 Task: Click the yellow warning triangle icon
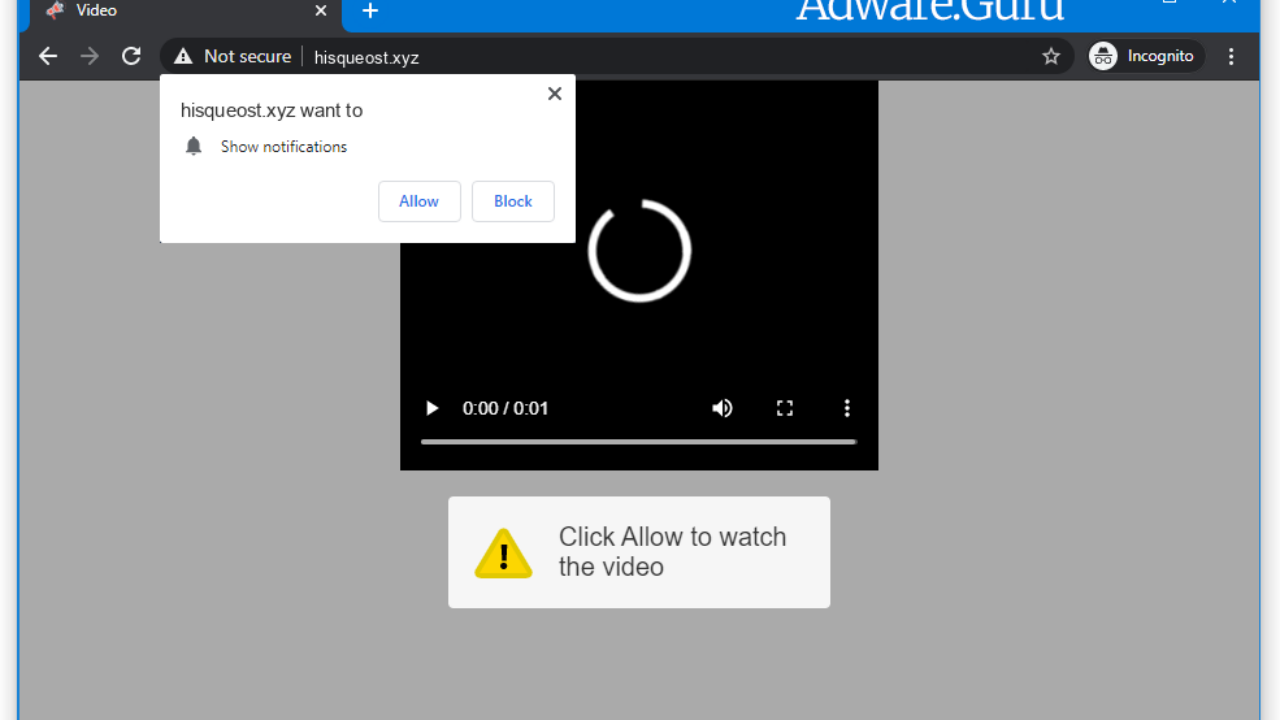pyautogui.click(x=503, y=553)
